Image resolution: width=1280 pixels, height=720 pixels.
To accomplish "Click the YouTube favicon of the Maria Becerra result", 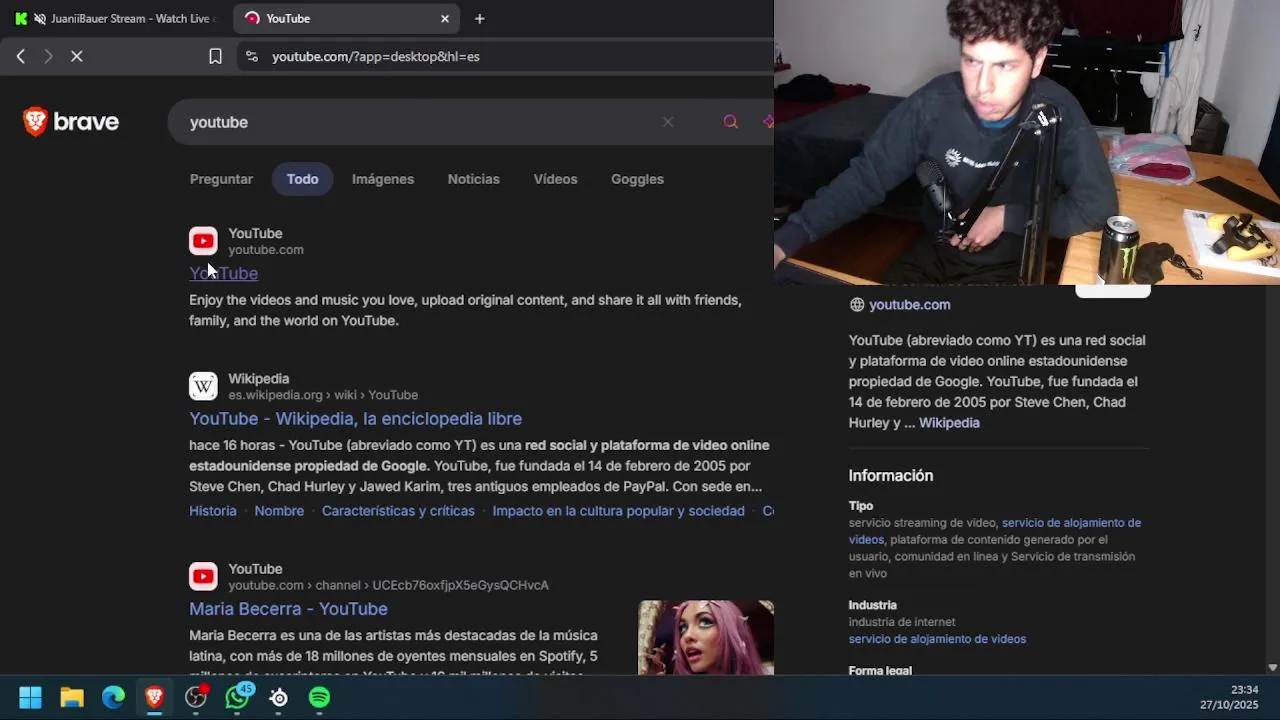I will tap(203, 576).
